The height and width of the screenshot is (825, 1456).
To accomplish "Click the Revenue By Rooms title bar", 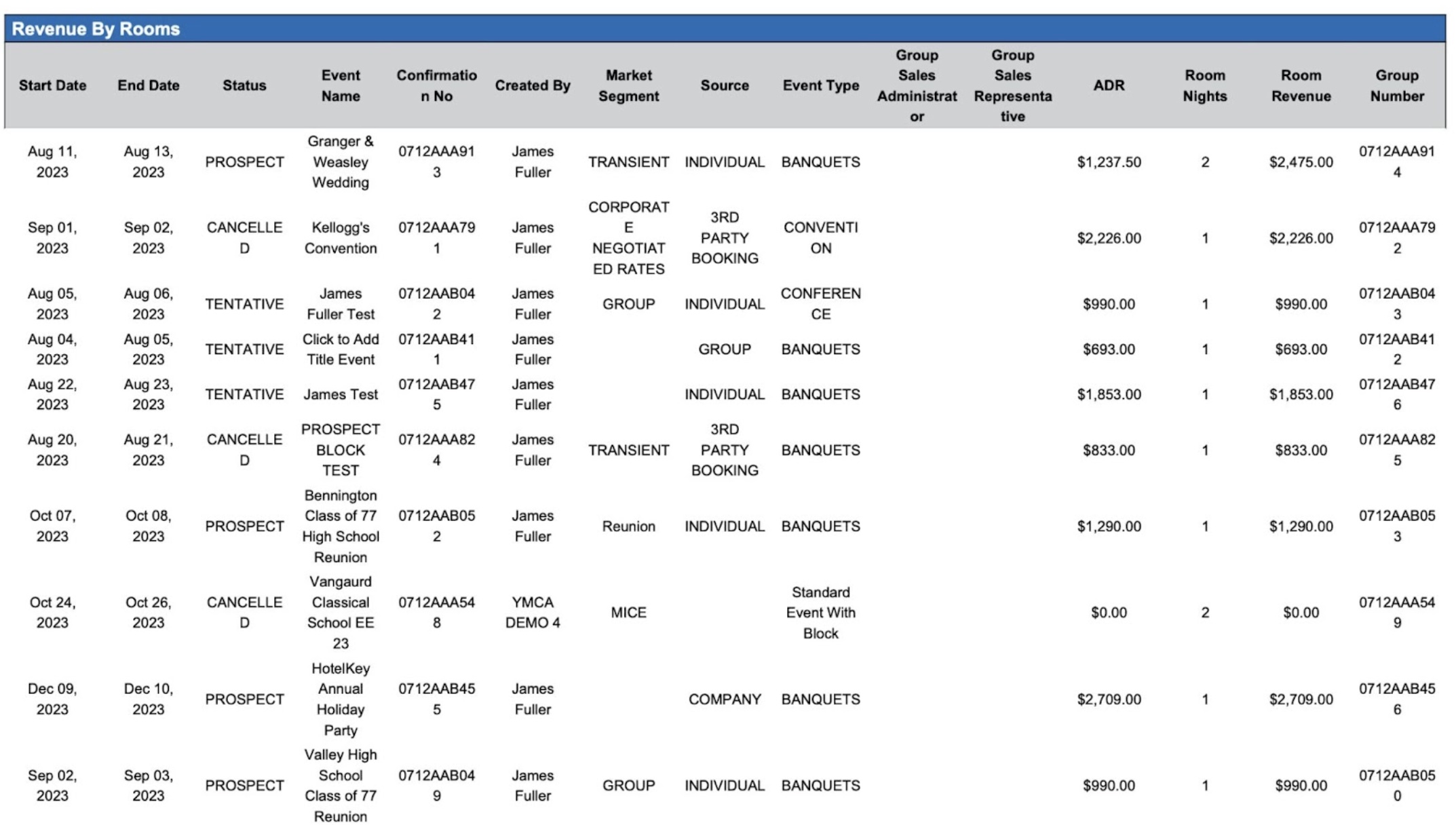I will point(96,29).
